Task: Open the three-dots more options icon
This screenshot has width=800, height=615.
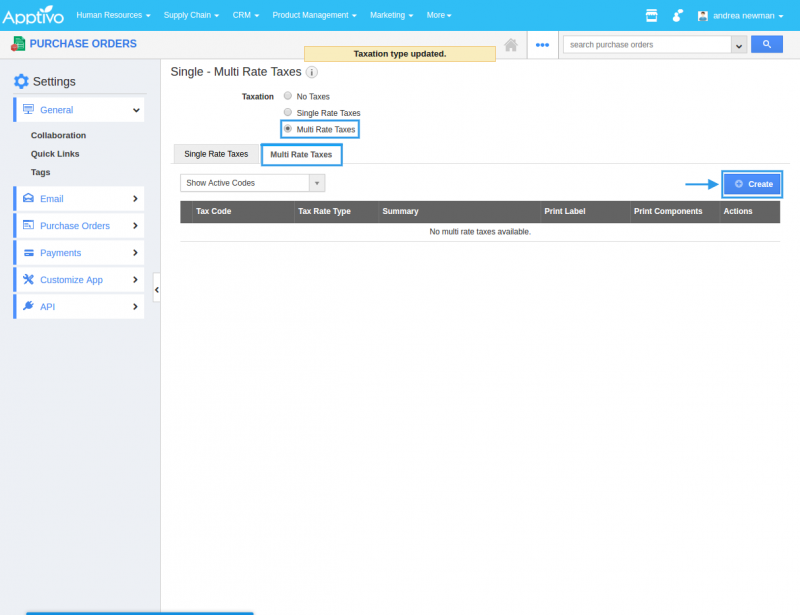Action: point(543,45)
